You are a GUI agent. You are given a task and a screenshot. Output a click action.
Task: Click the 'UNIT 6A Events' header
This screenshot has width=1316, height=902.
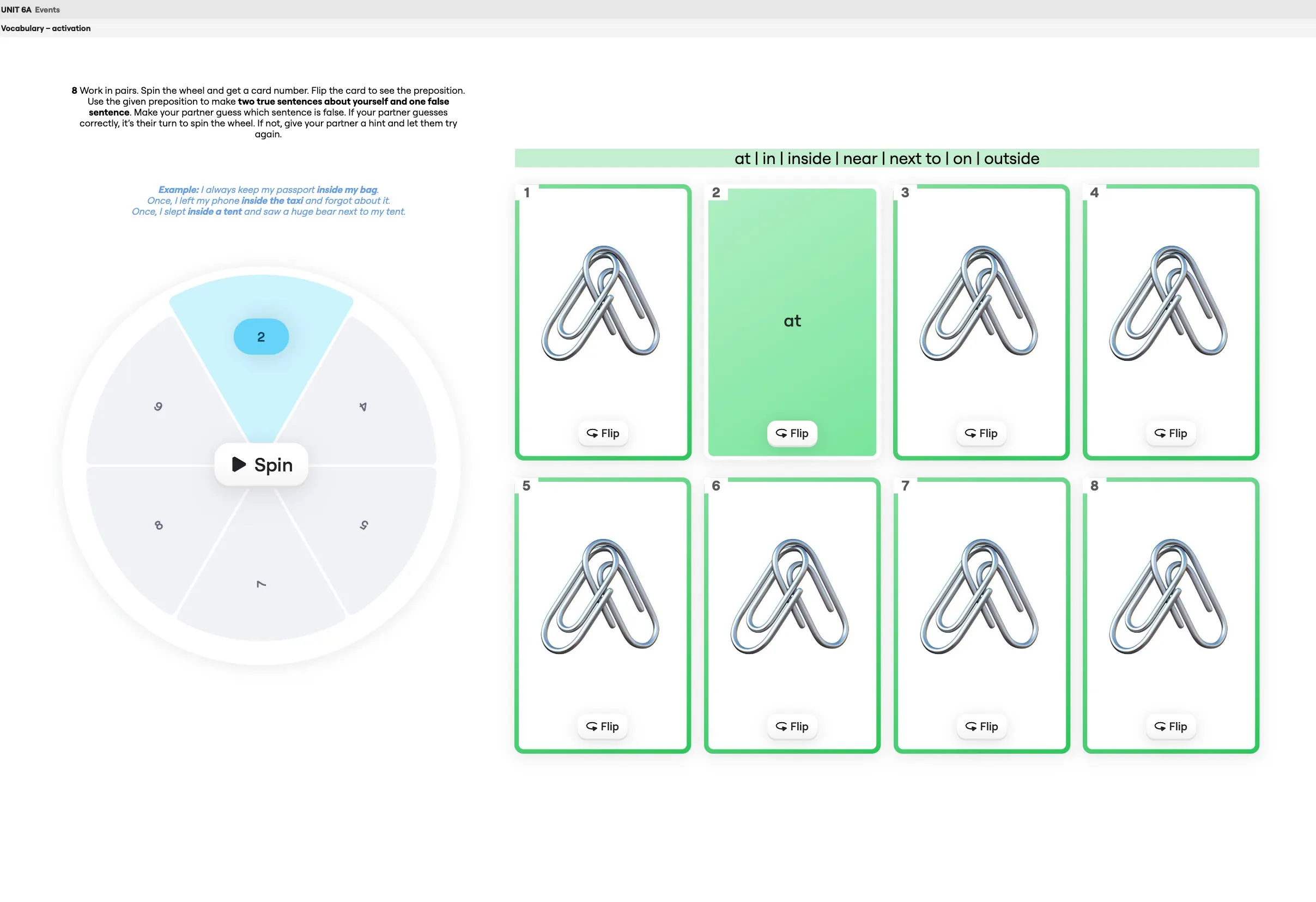(x=30, y=10)
